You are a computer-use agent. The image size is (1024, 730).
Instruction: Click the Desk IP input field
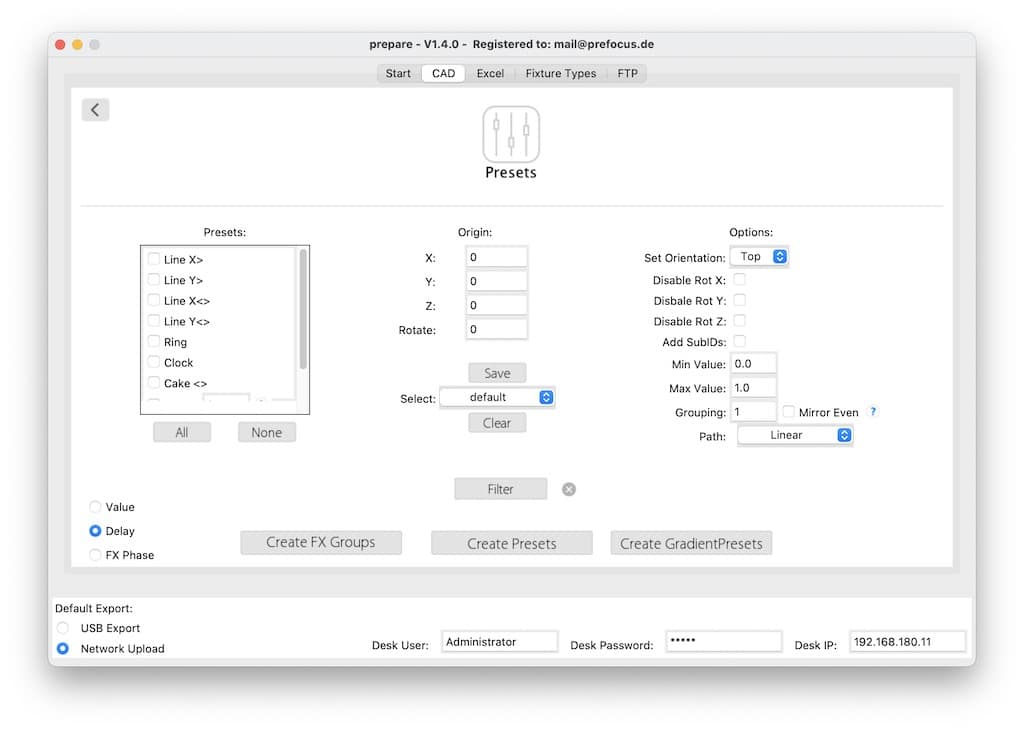907,642
